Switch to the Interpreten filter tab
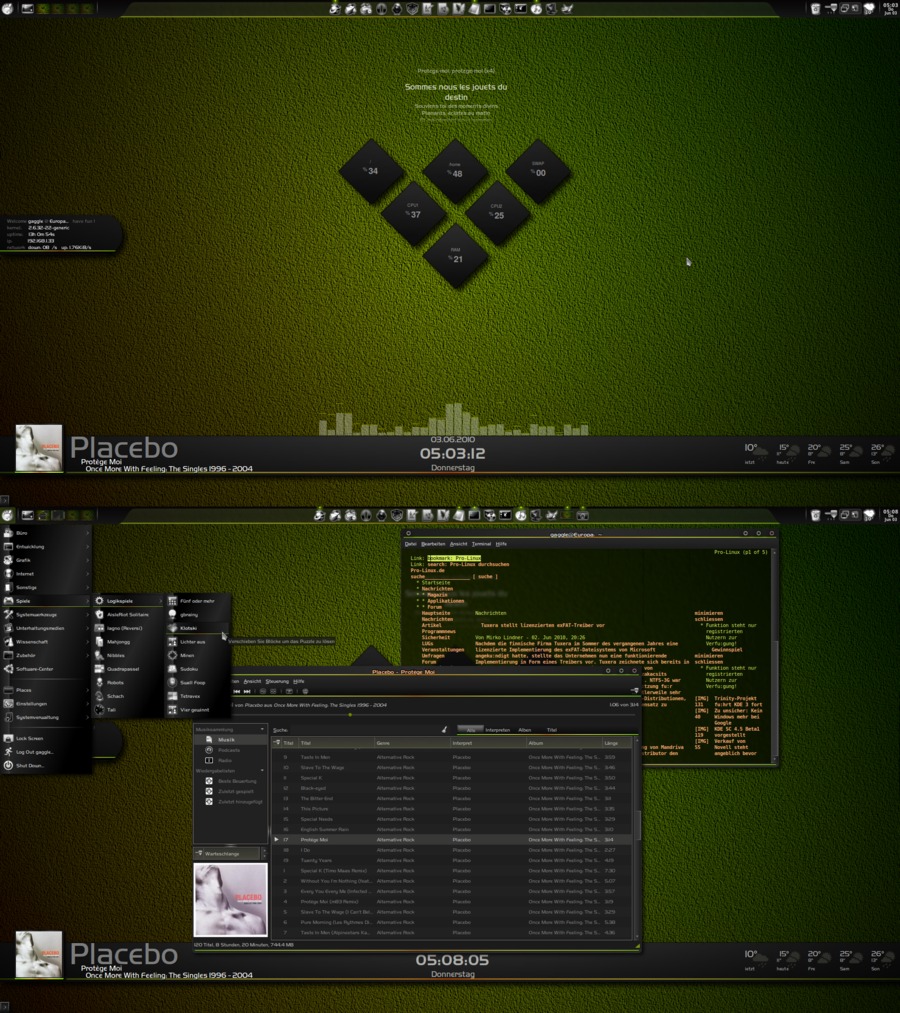The width and height of the screenshot is (900, 1013). point(497,730)
